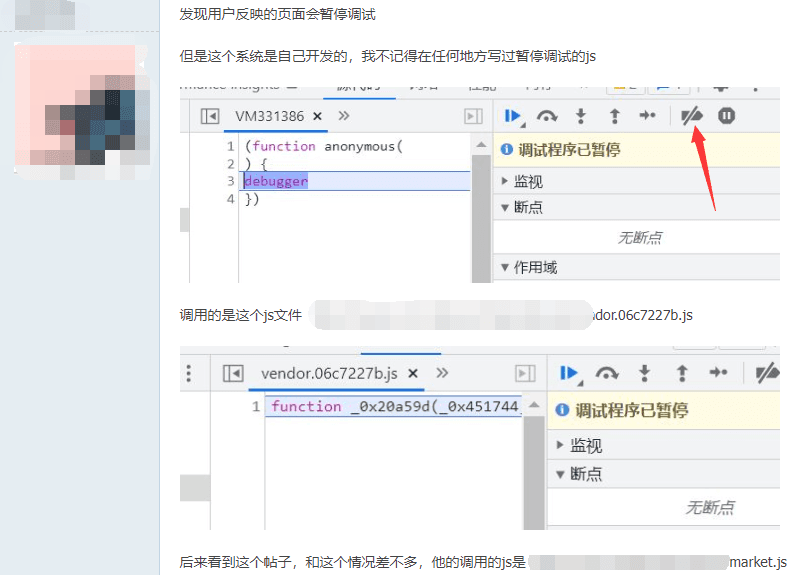
Task: Toggle Deactivate breakpoints in VM331386 debugger toolbar
Action: click(x=692, y=116)
